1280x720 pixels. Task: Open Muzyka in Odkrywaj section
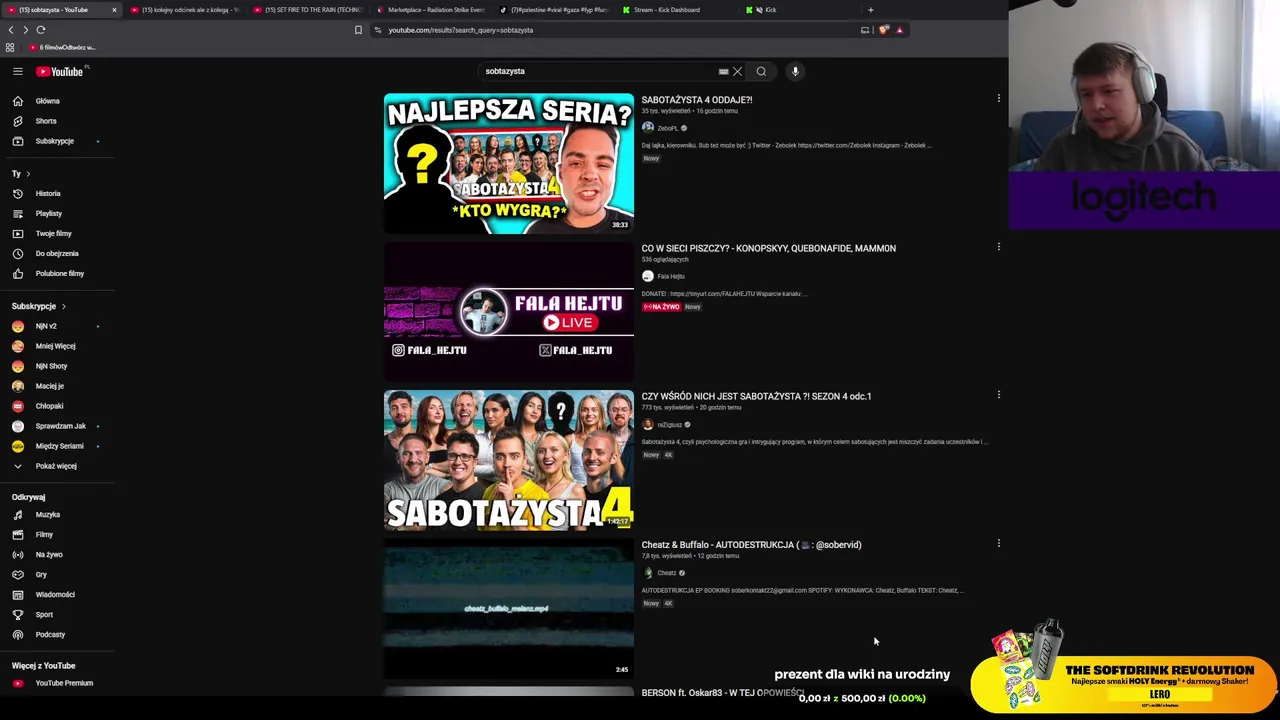[x=47, y=514]
